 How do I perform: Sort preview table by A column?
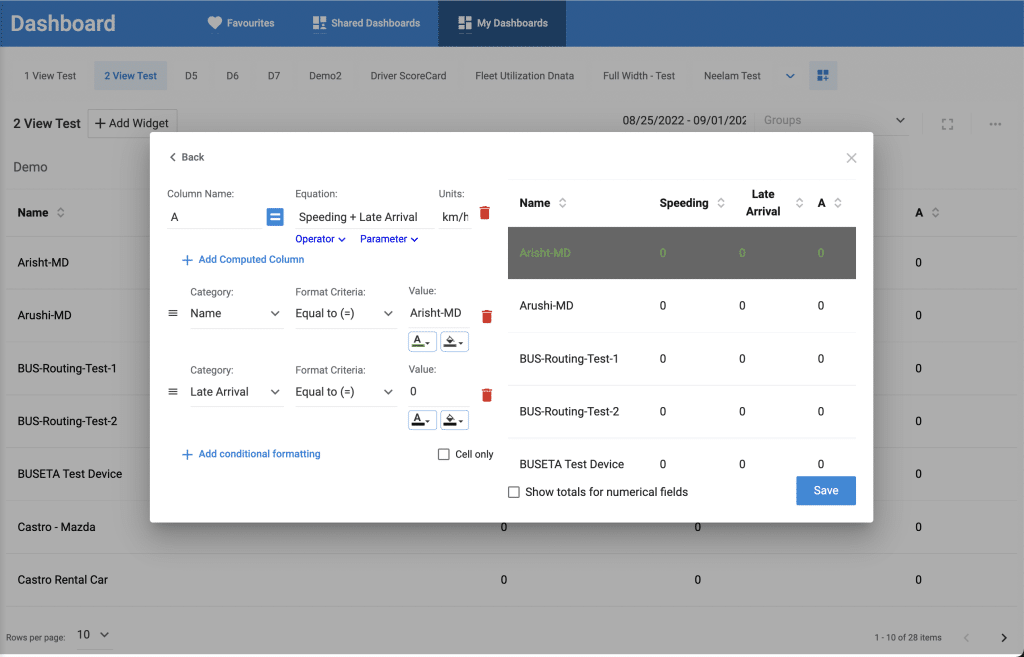(x=838, y=203)
